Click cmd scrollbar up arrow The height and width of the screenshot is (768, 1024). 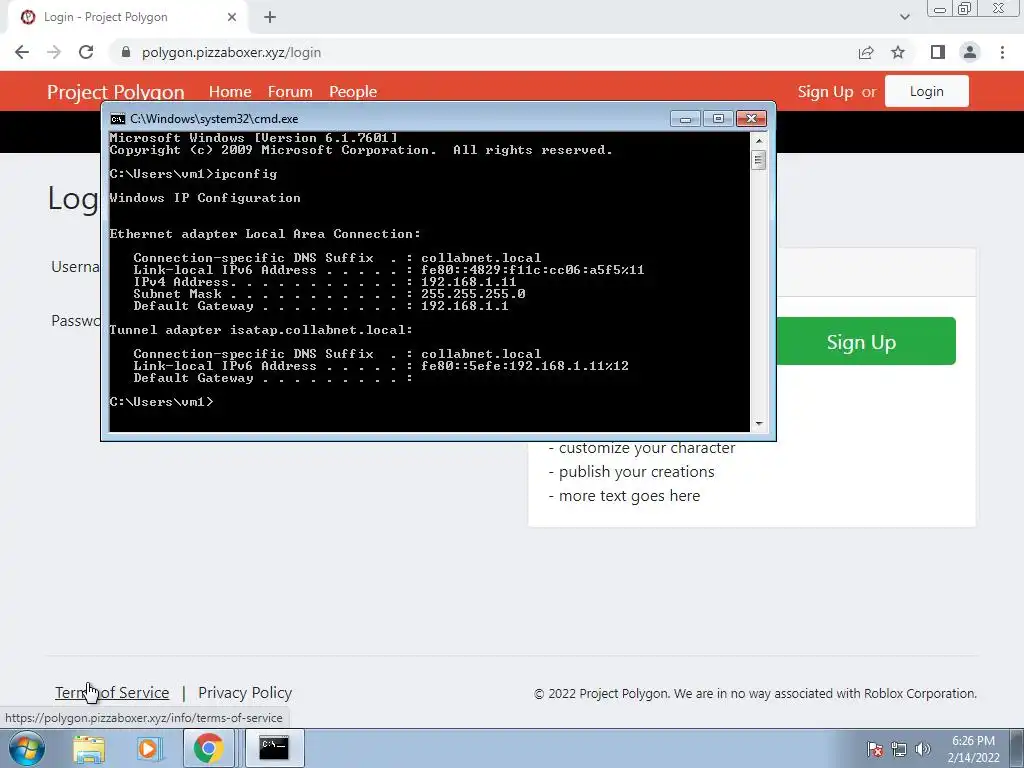[758, 140]
